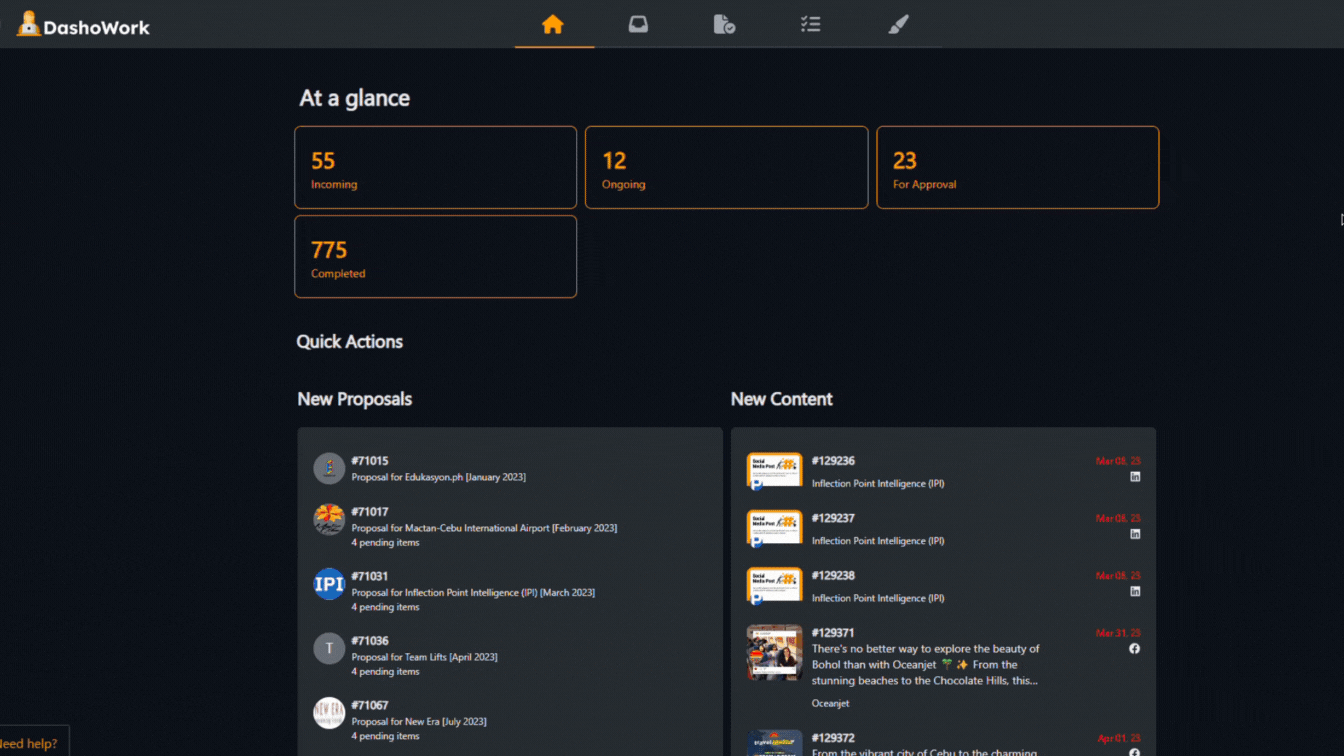The image size is (1344, 756).
Task: Click the Mar 31 date on #129371
Action: pyautogui.click(x=1118, y=633)
